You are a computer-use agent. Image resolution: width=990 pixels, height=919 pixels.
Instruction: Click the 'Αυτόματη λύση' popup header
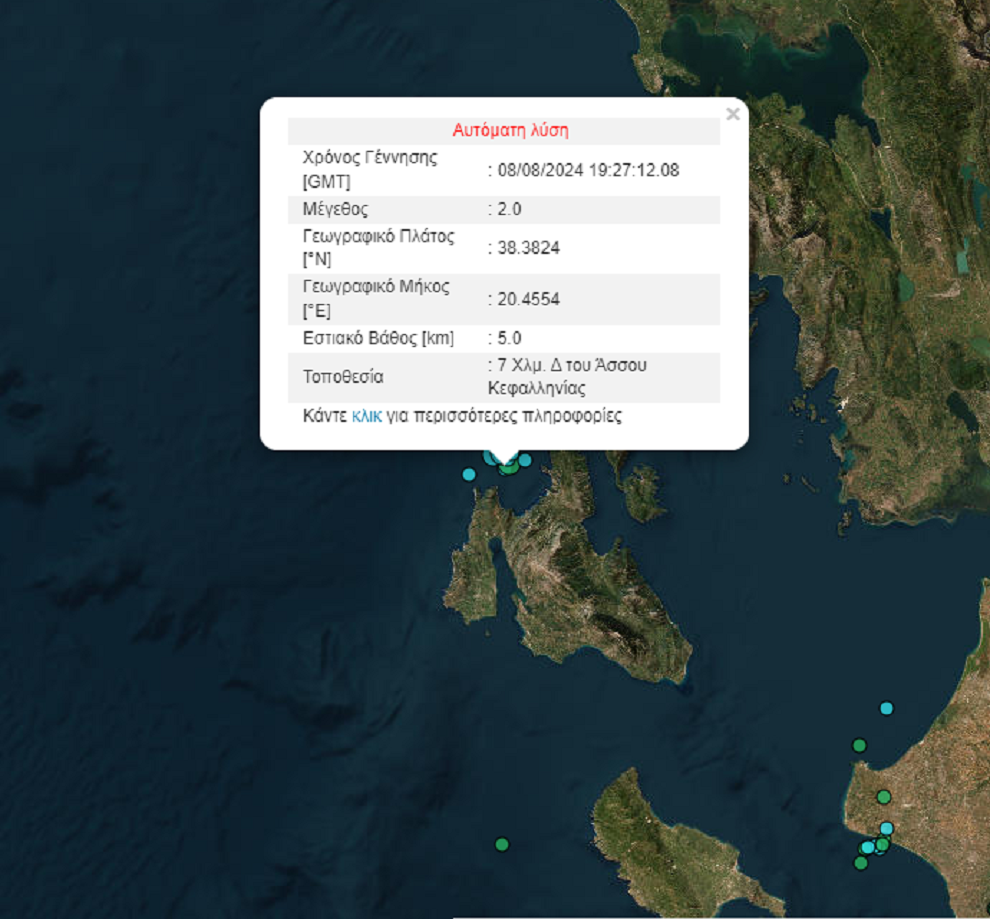coord(510,130)
